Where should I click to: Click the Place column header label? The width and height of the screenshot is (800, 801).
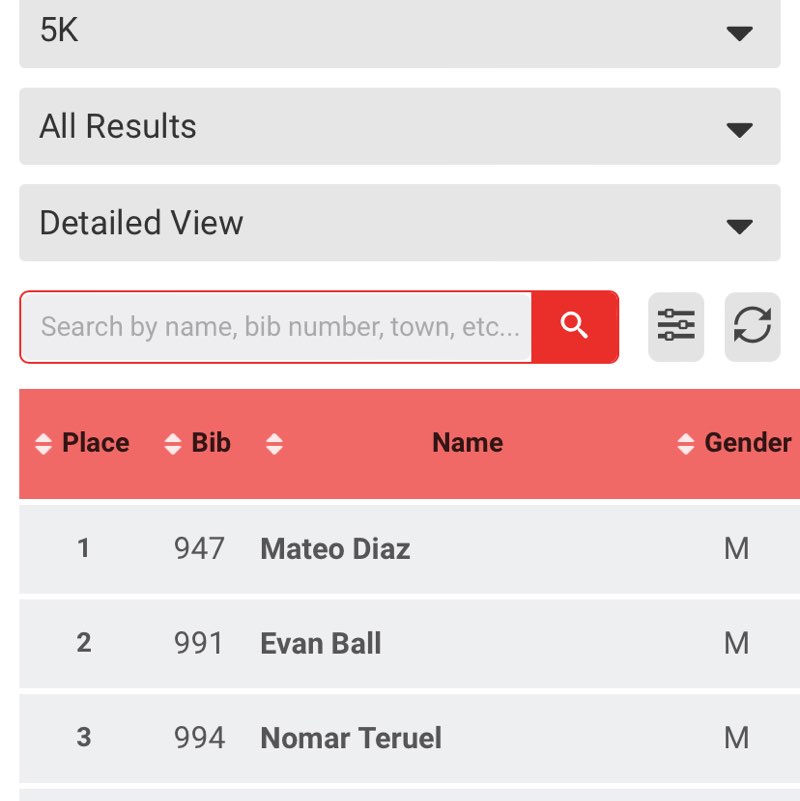tap(95, 443)
